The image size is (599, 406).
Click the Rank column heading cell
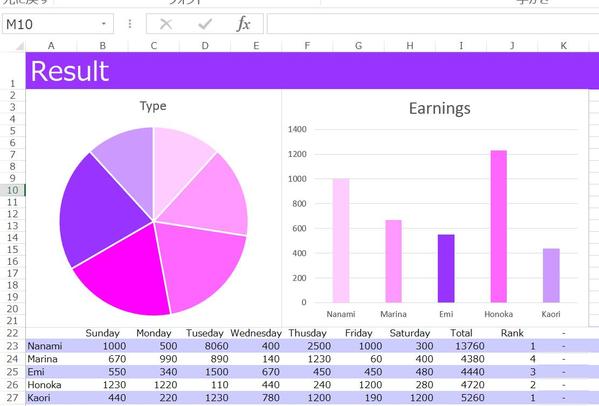pos(512,333)
